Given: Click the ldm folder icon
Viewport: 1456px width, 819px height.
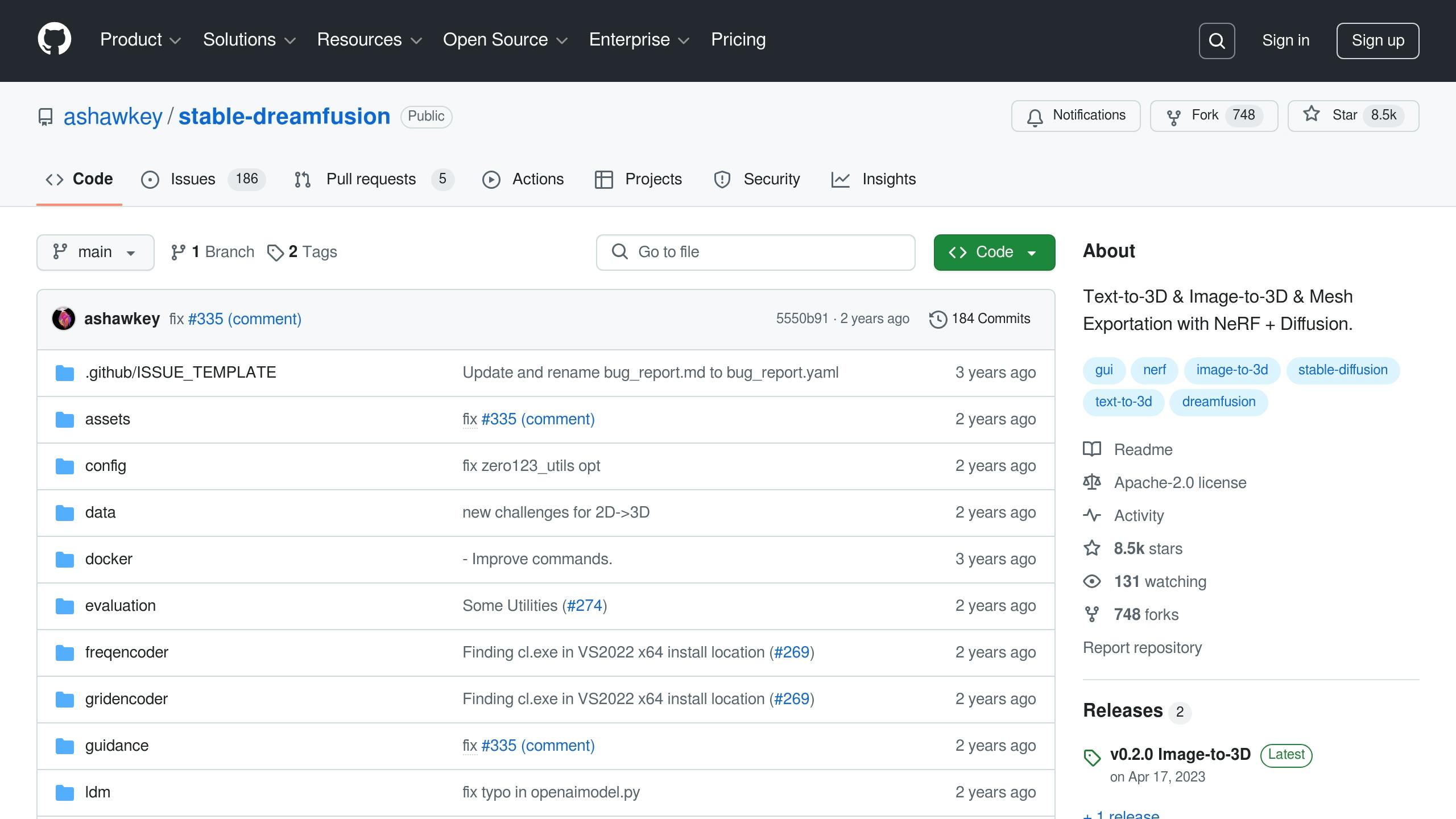Looking at the screenshot, I should tap(65, 793).
